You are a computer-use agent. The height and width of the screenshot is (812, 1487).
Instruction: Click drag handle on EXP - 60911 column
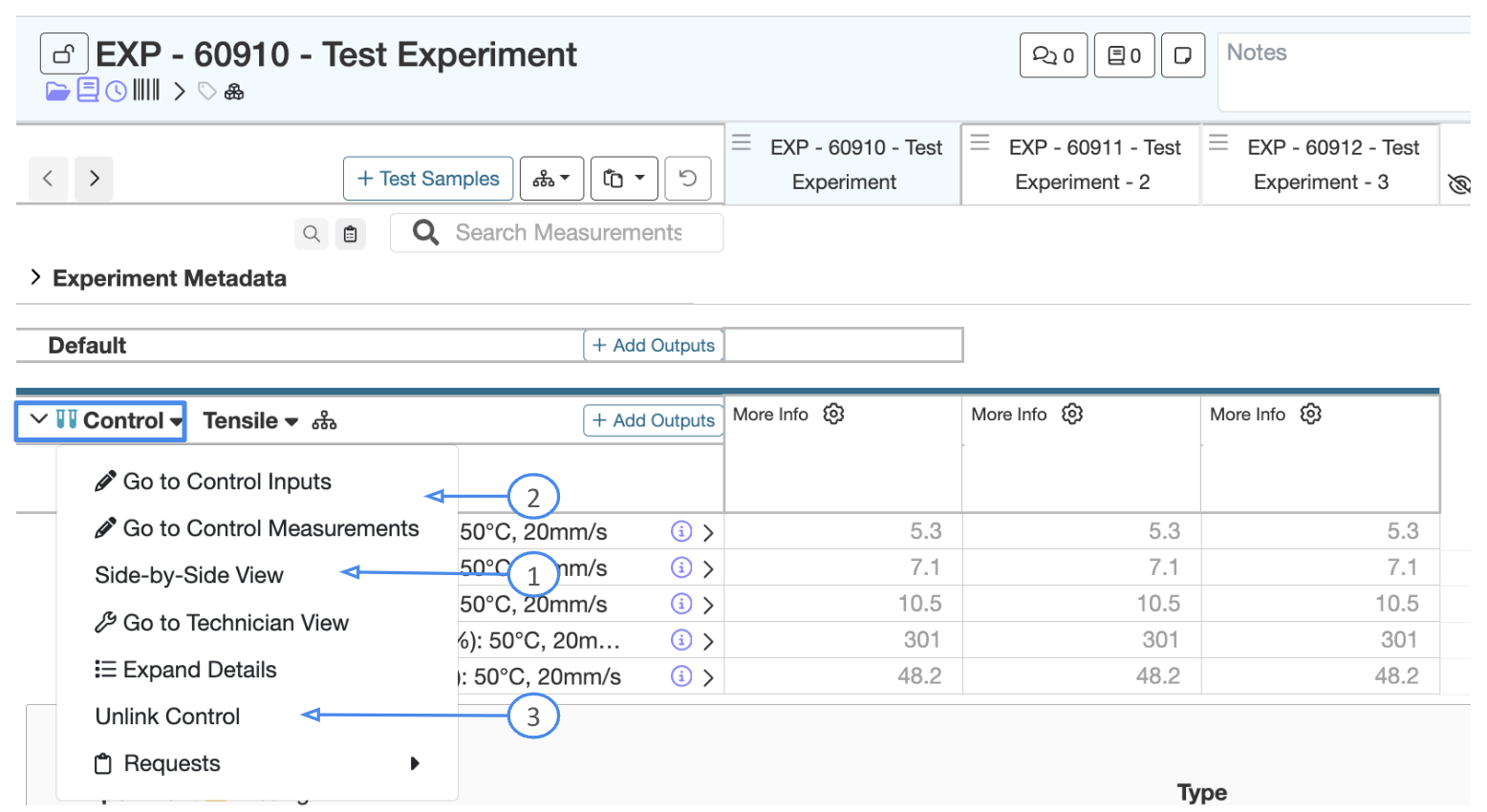[x=980, y=143]
